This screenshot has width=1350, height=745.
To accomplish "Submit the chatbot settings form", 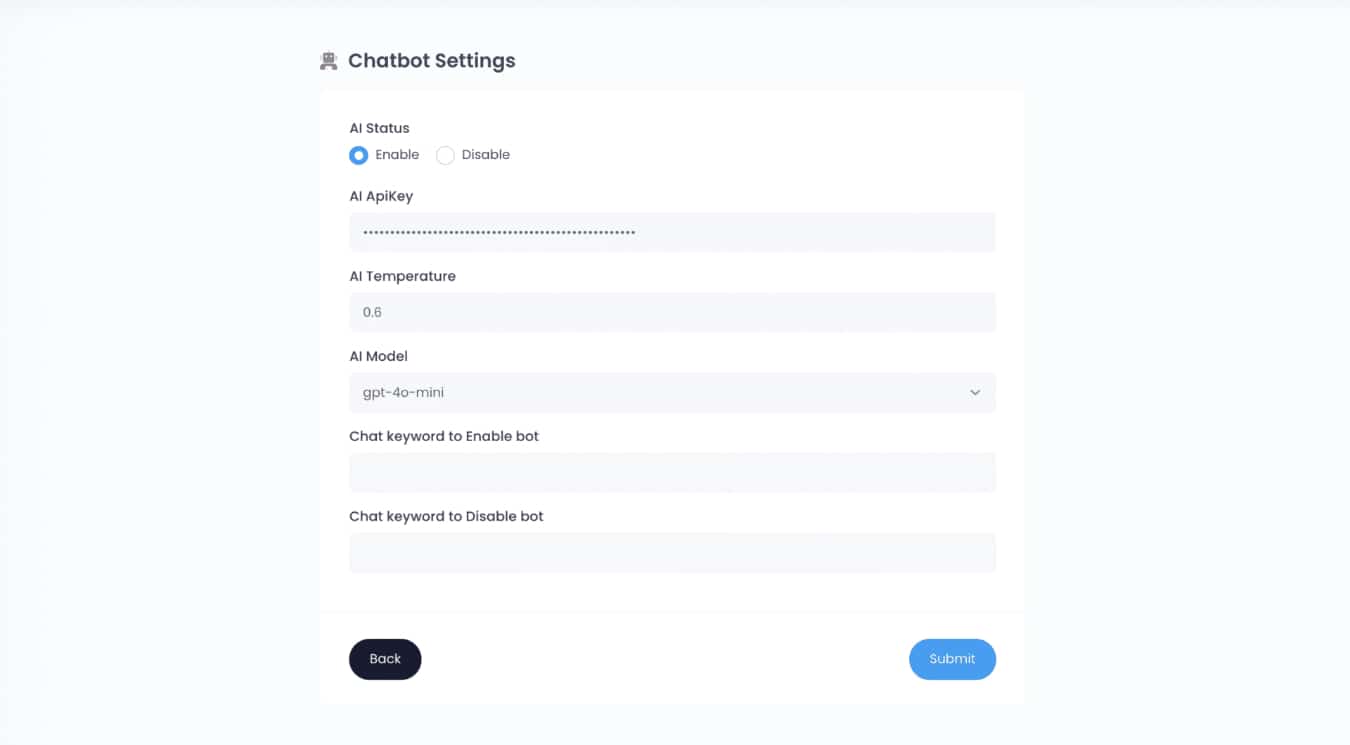I will click(x=951, y=659).
